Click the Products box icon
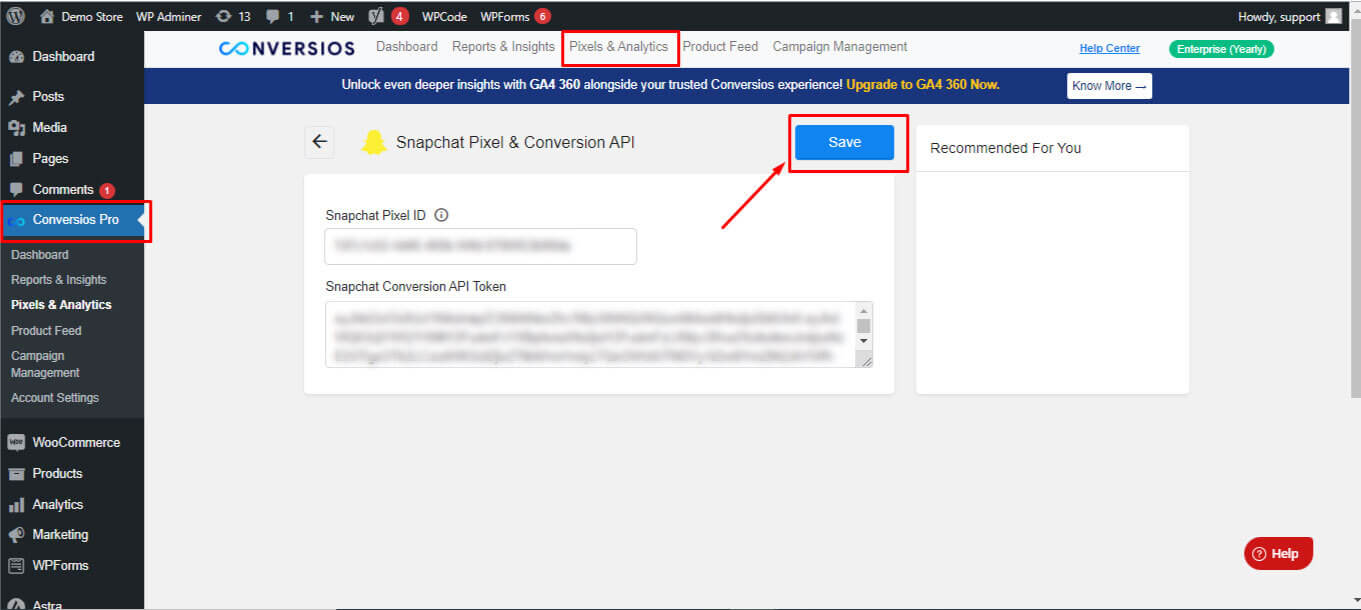This screenshot has height=610, width=1361. click(x=16, y=474)
